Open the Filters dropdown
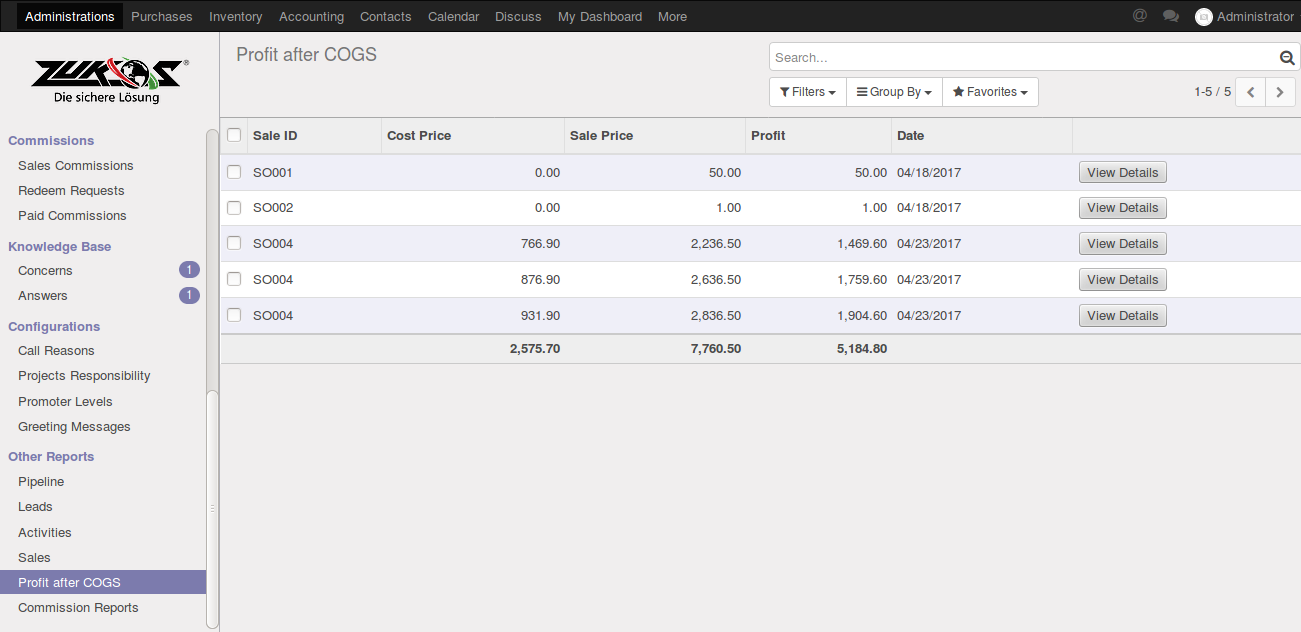 [x=808, y=92]
